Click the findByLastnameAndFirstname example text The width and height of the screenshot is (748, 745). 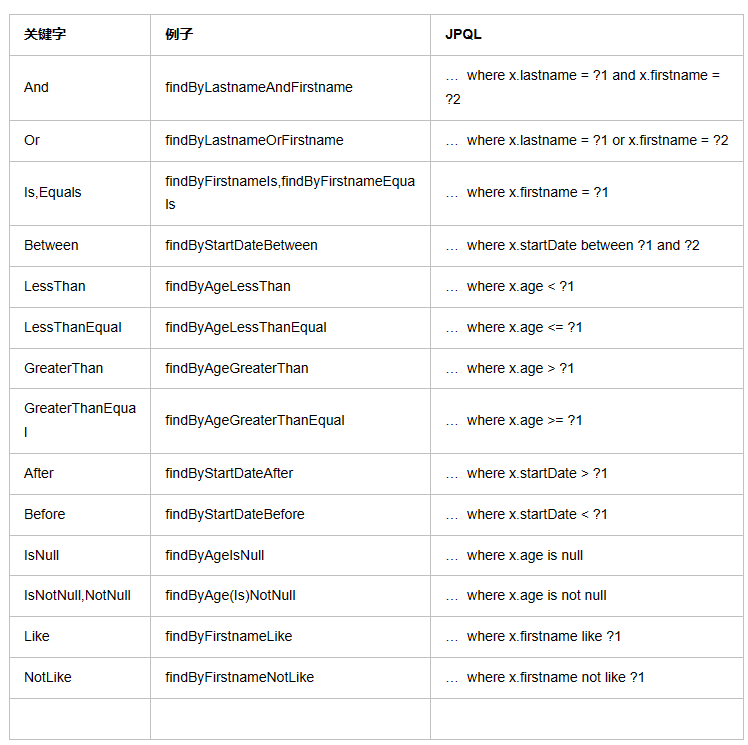259,88
